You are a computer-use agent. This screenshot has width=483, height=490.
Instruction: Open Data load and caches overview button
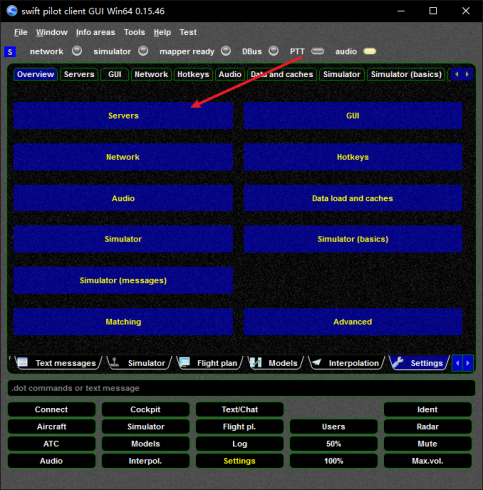353,198
